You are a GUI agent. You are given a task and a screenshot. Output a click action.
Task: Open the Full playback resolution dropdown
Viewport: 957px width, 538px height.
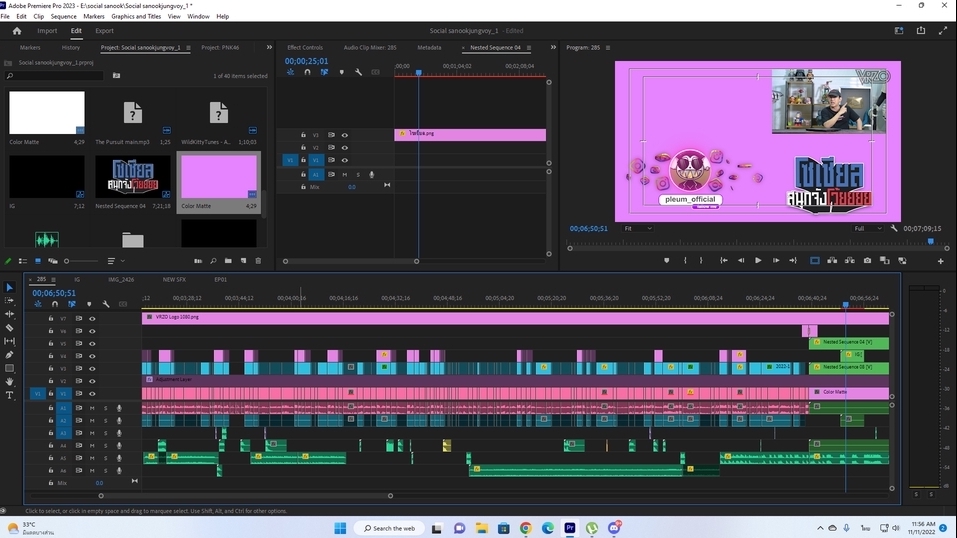point(867,228)
